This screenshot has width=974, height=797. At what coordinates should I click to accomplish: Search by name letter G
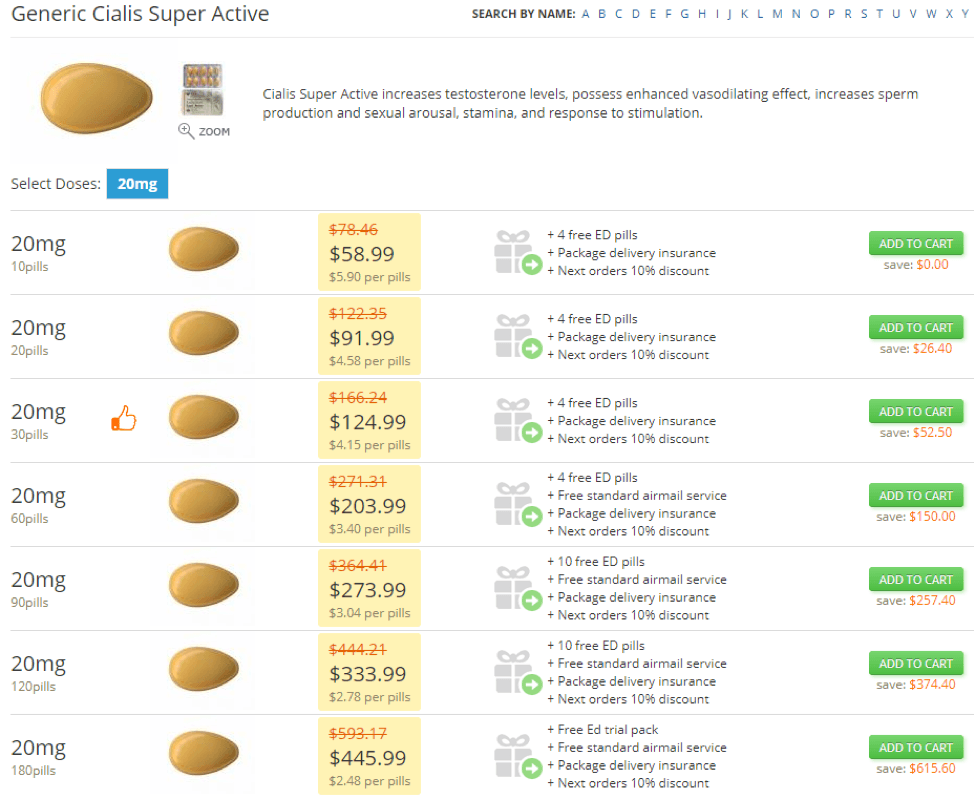(x=684, y=14)
